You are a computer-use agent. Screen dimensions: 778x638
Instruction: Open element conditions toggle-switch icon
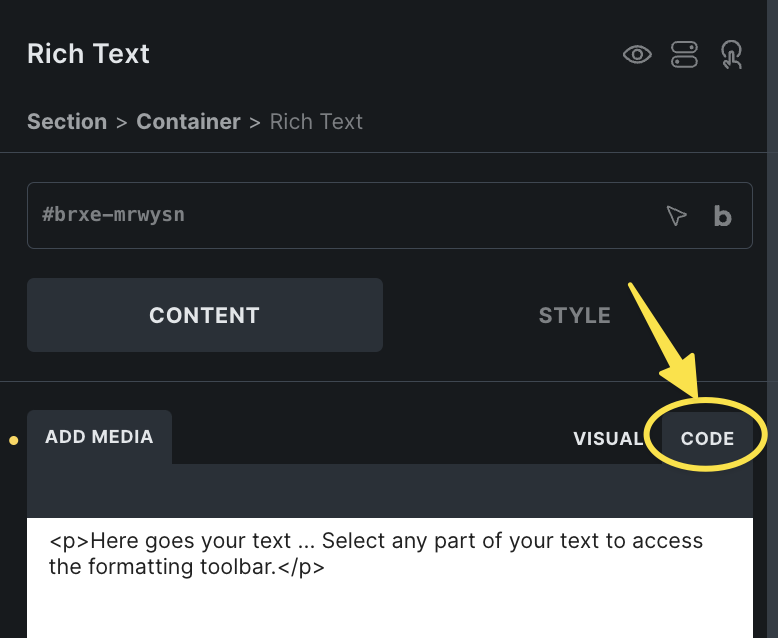pyautogui.click(x=684, y=55)
